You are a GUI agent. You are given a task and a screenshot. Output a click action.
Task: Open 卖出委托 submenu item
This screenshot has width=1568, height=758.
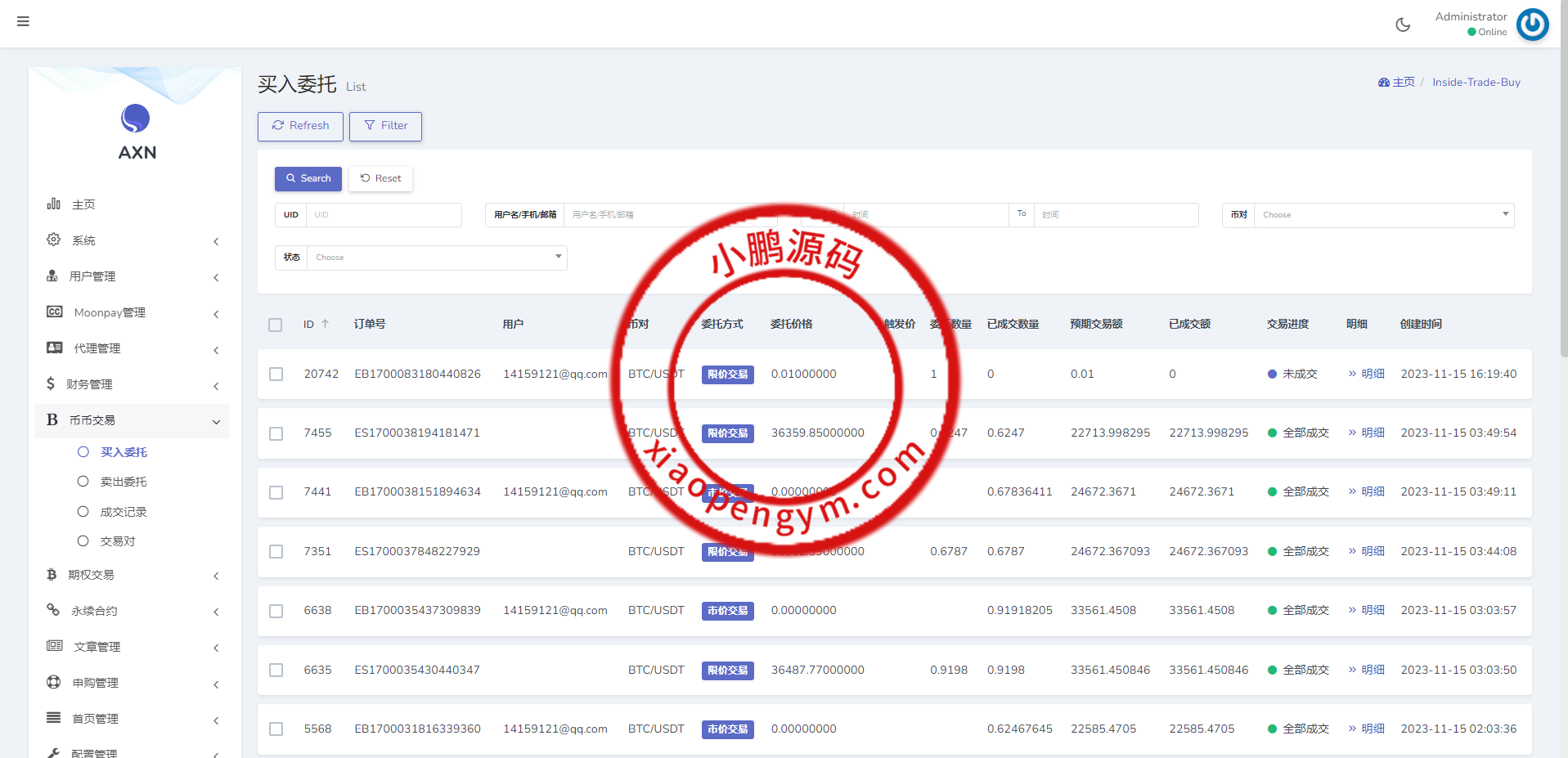point(124,482)
